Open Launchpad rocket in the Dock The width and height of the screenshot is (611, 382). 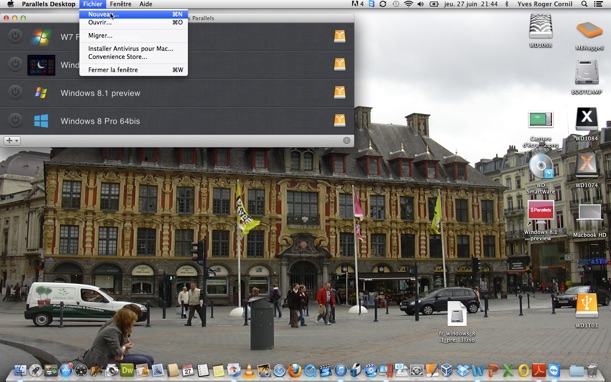click(35, 370)
